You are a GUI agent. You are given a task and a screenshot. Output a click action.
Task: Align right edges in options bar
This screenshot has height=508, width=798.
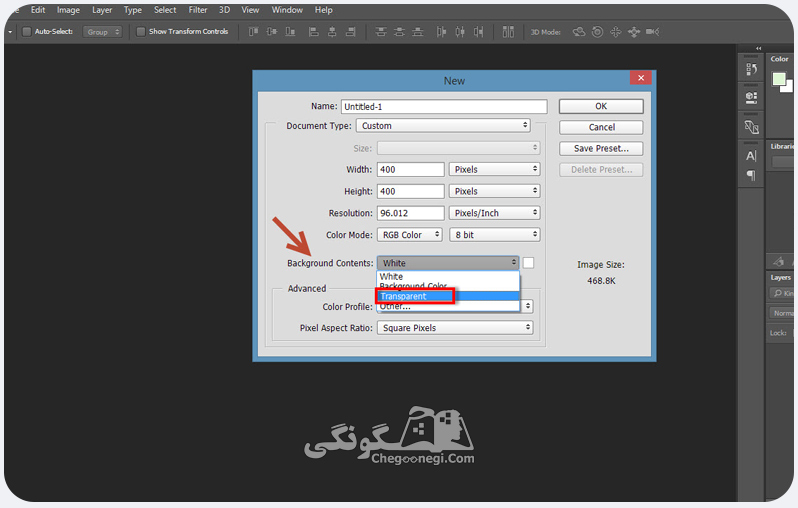[x=351, y=32]
